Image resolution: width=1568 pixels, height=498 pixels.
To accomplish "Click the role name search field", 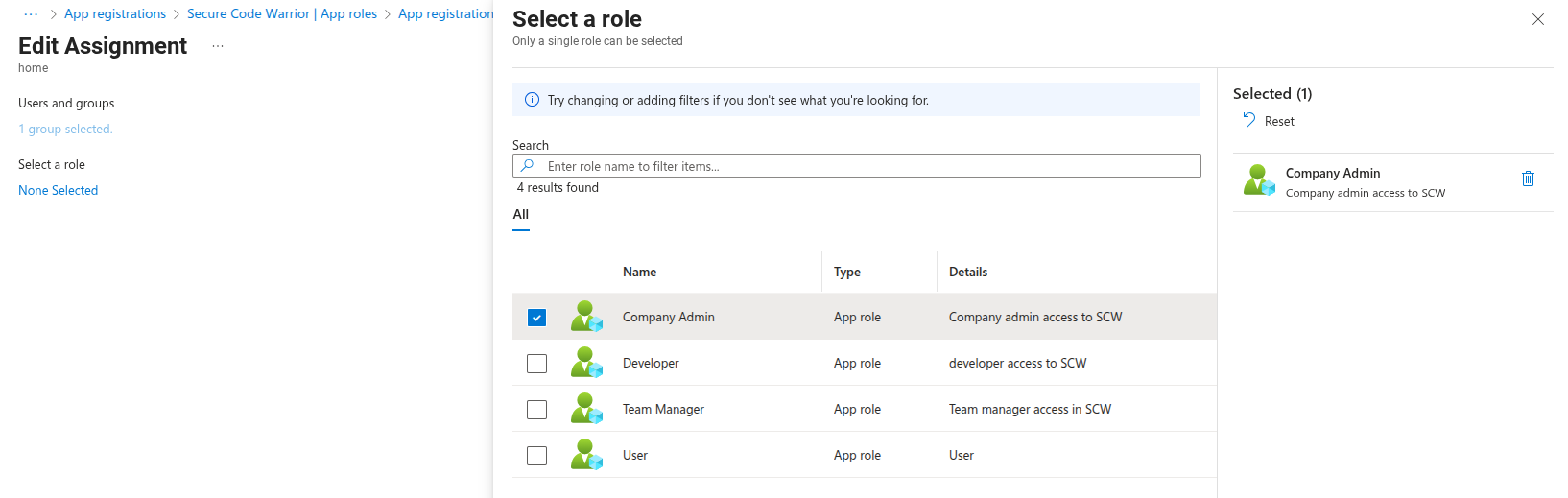I will (864, 166).
